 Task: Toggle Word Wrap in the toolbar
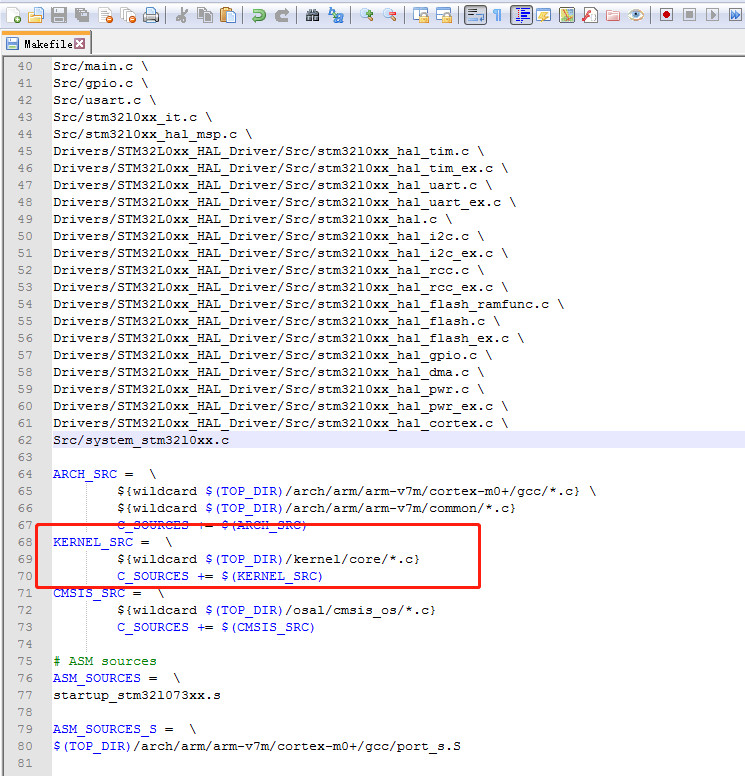(x=475, y=15)
